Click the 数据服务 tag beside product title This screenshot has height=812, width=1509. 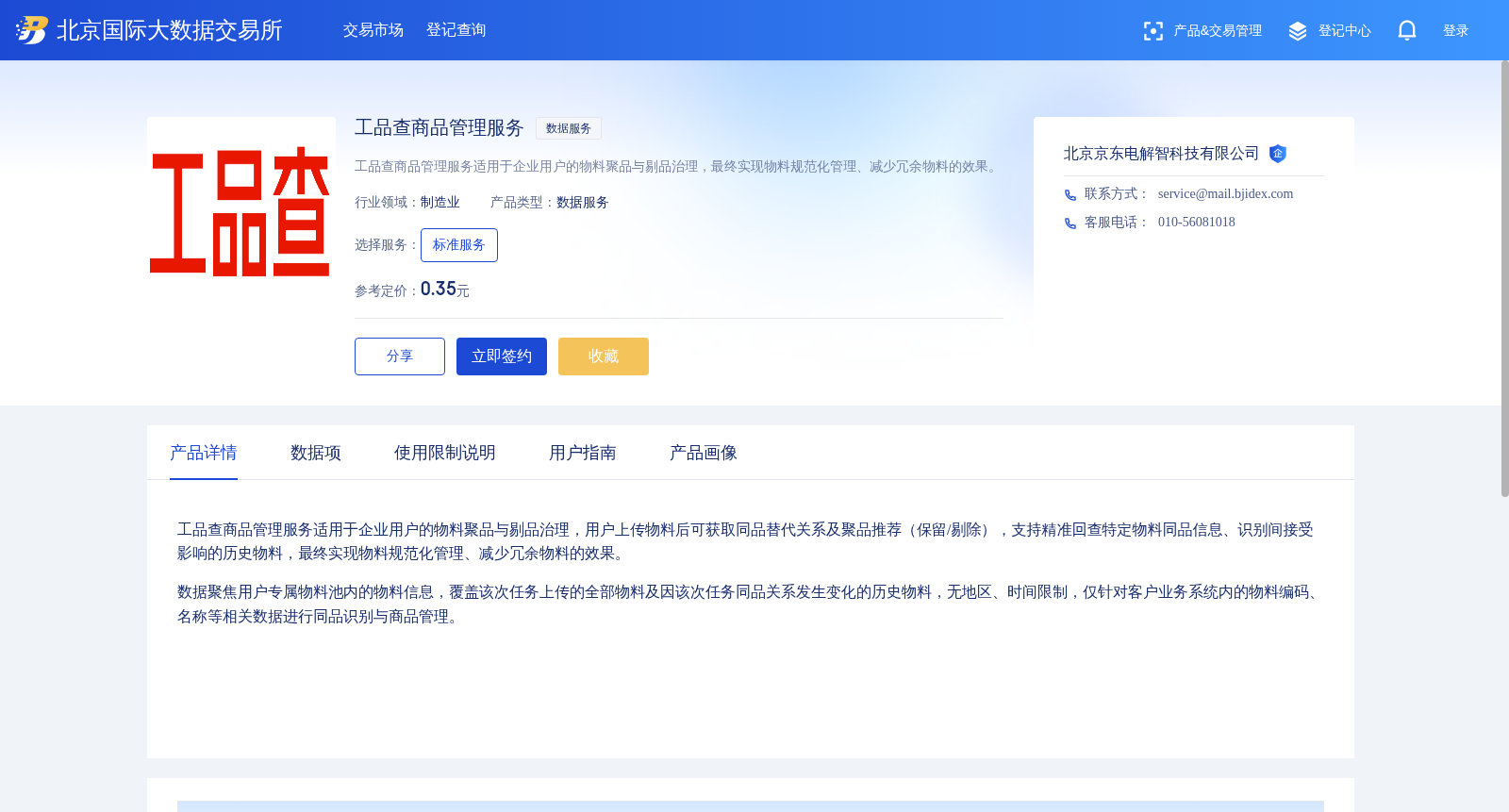click(x=569, y=128)
